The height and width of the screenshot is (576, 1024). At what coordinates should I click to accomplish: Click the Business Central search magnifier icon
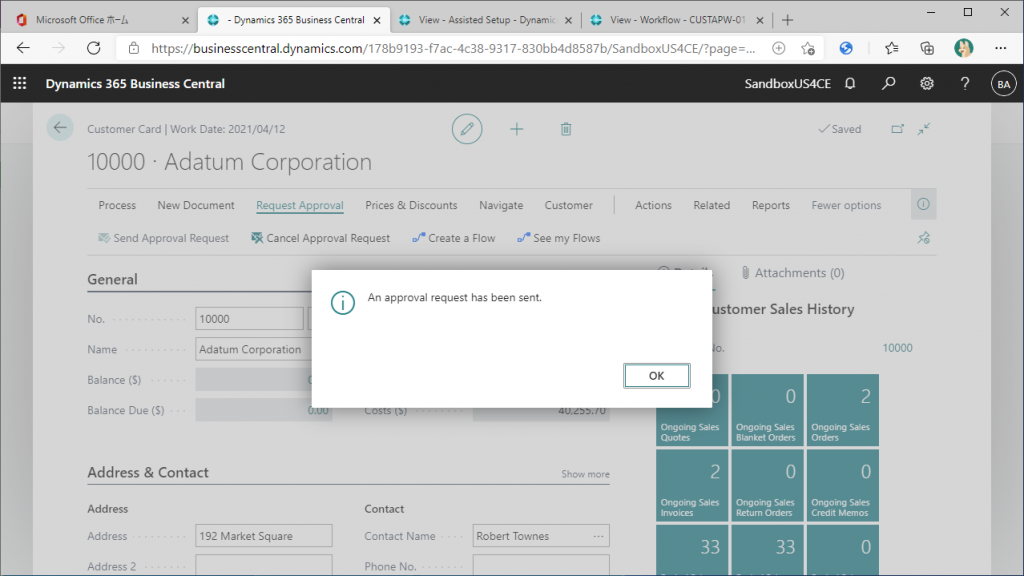coord(888,84)
